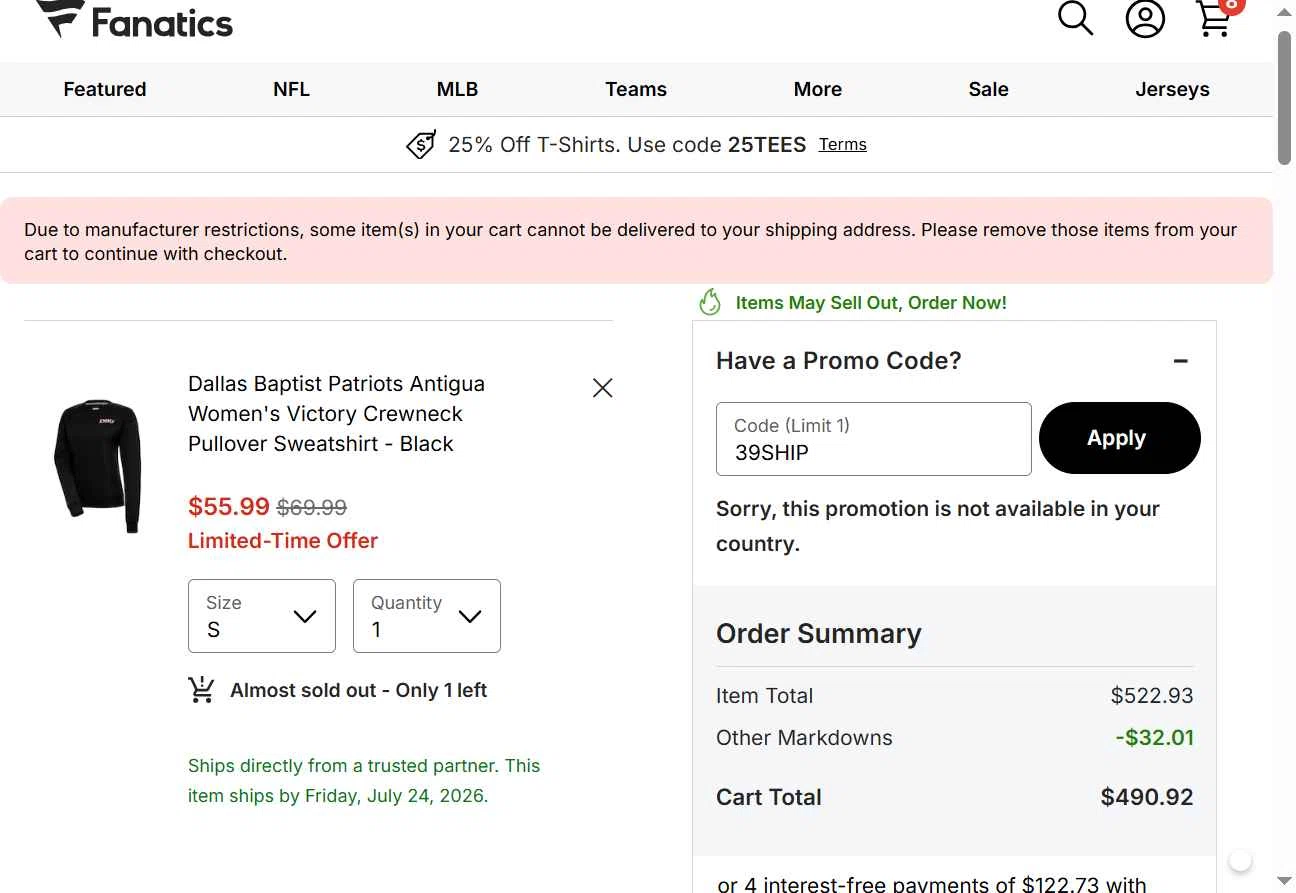The height and width of the screenshot is (893, 1296).
Task: Click the flame icon beside sell-out notice
Action: pyautogui.click(x=710, y=302)
